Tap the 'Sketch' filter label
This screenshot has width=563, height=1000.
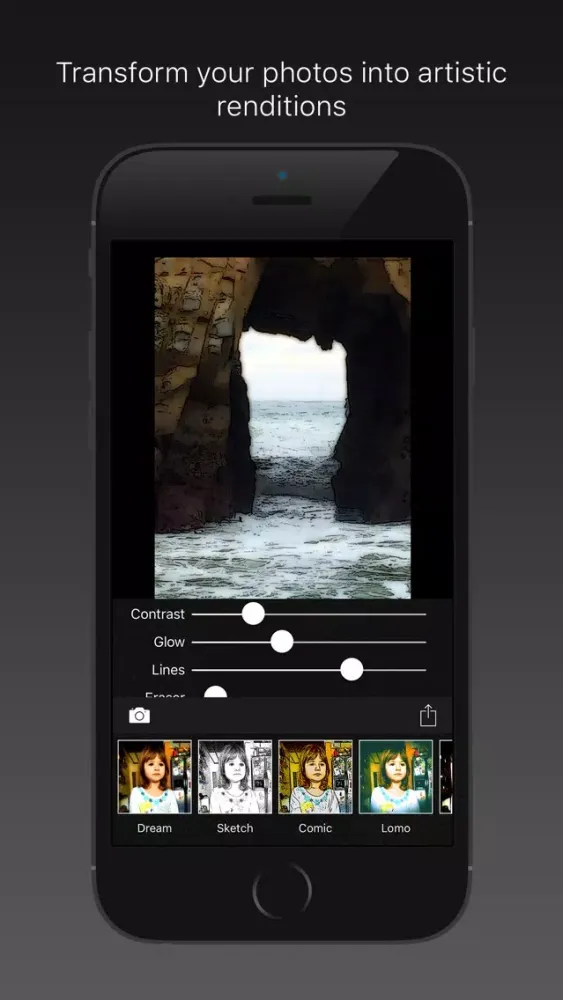pyautogui.click(x=235, y=828)
